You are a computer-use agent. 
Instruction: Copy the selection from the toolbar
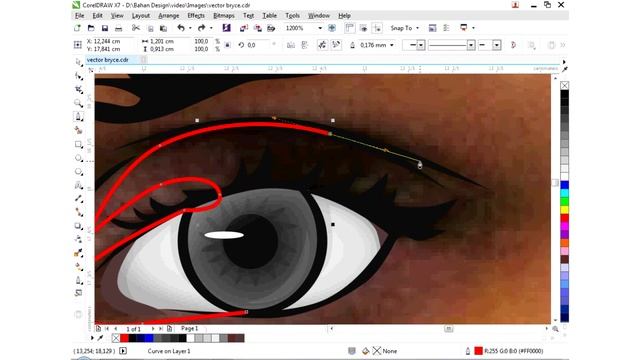click(151, 28)
